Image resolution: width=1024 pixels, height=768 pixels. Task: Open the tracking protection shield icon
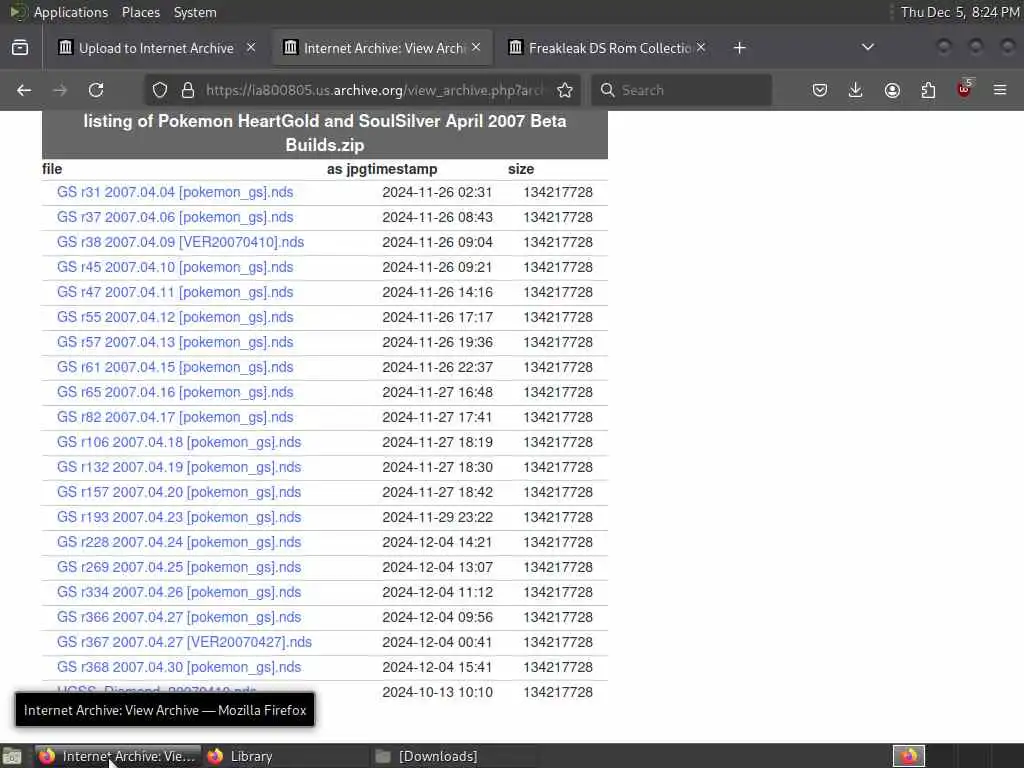[160, 90]
